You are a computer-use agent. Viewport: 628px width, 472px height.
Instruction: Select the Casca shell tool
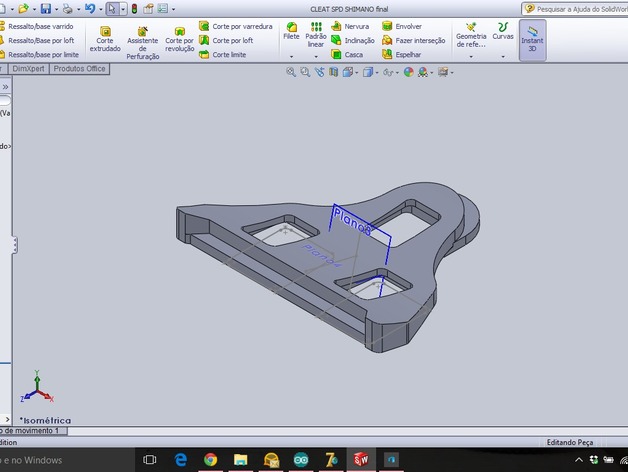[x=347, y=54]
